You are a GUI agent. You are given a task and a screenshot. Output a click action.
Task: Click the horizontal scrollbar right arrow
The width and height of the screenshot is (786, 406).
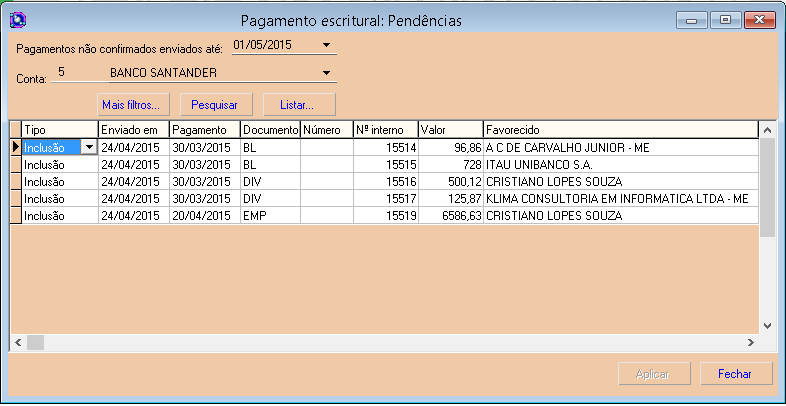[x=750, y=342]
